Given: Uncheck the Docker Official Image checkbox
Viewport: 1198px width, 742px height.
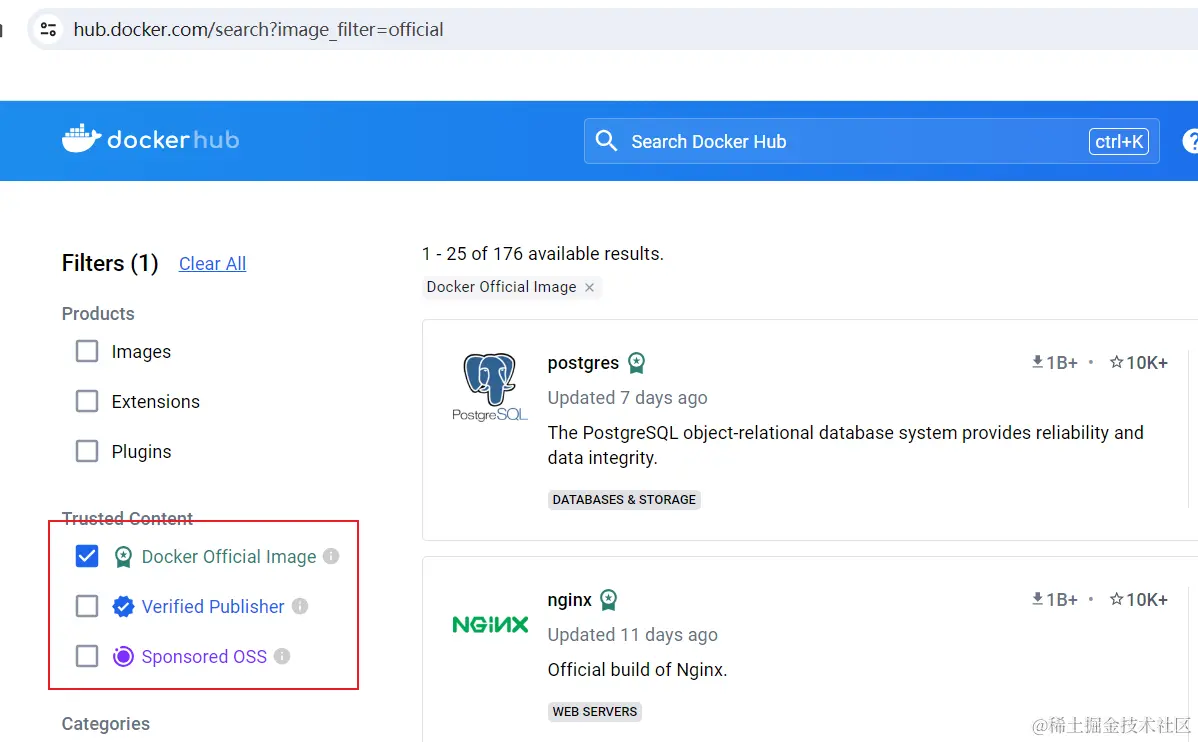Looking at the screenshot, I should [x=87, y=556].
